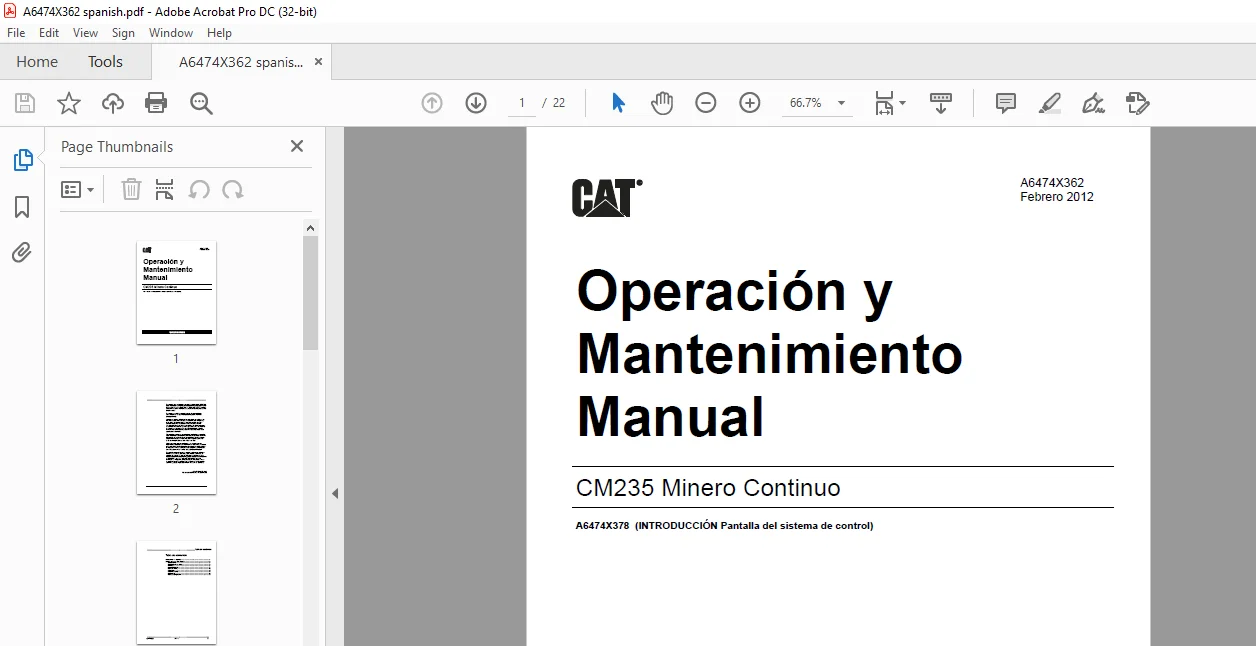Select the Highlight text pen tool
The width and height of the screenshot is (1256, 646).
(1049, 103)
